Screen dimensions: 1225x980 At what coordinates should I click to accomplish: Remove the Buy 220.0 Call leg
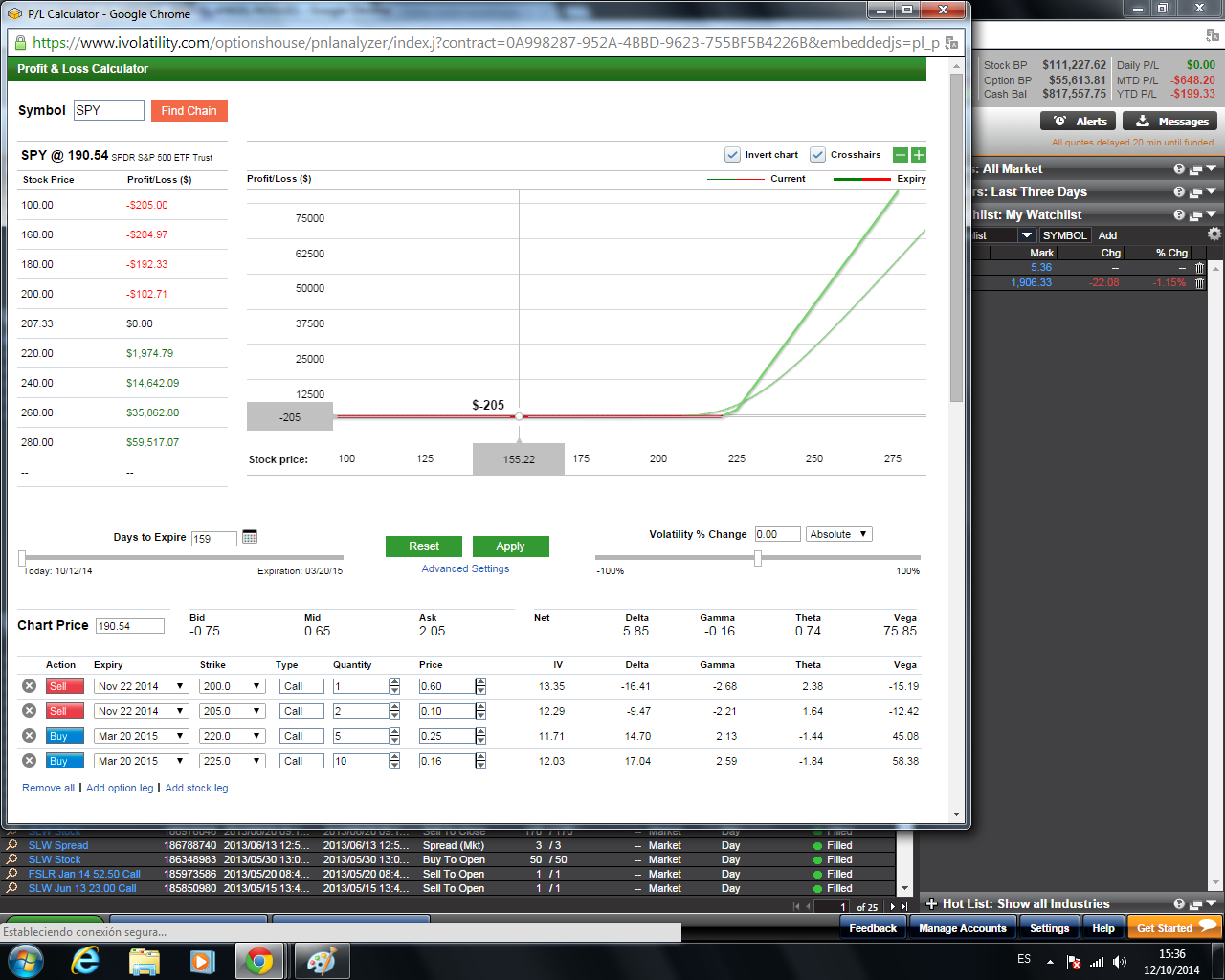(x=29, y=736)
